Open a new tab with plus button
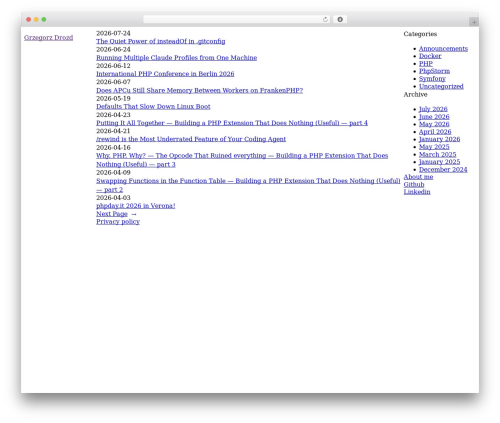Image resolution: width=500 pixels, height=423 pixels. (474, 22)
